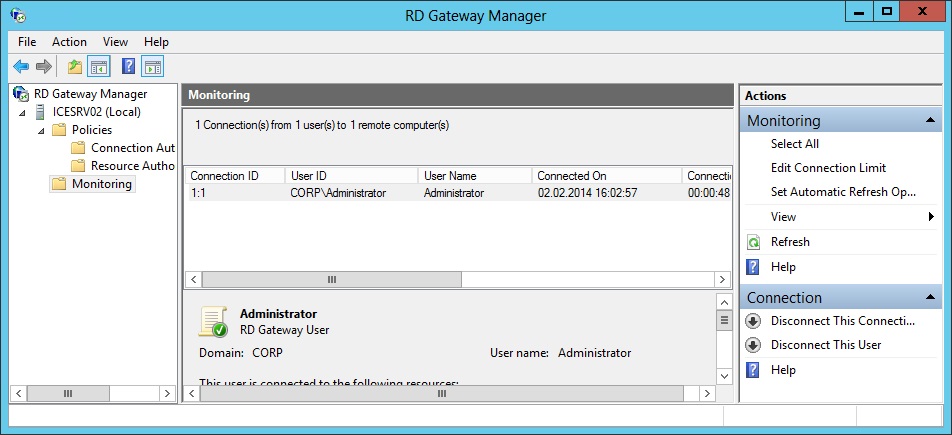Open Set Automatic Refresh Options

click(x=843, y=192)
